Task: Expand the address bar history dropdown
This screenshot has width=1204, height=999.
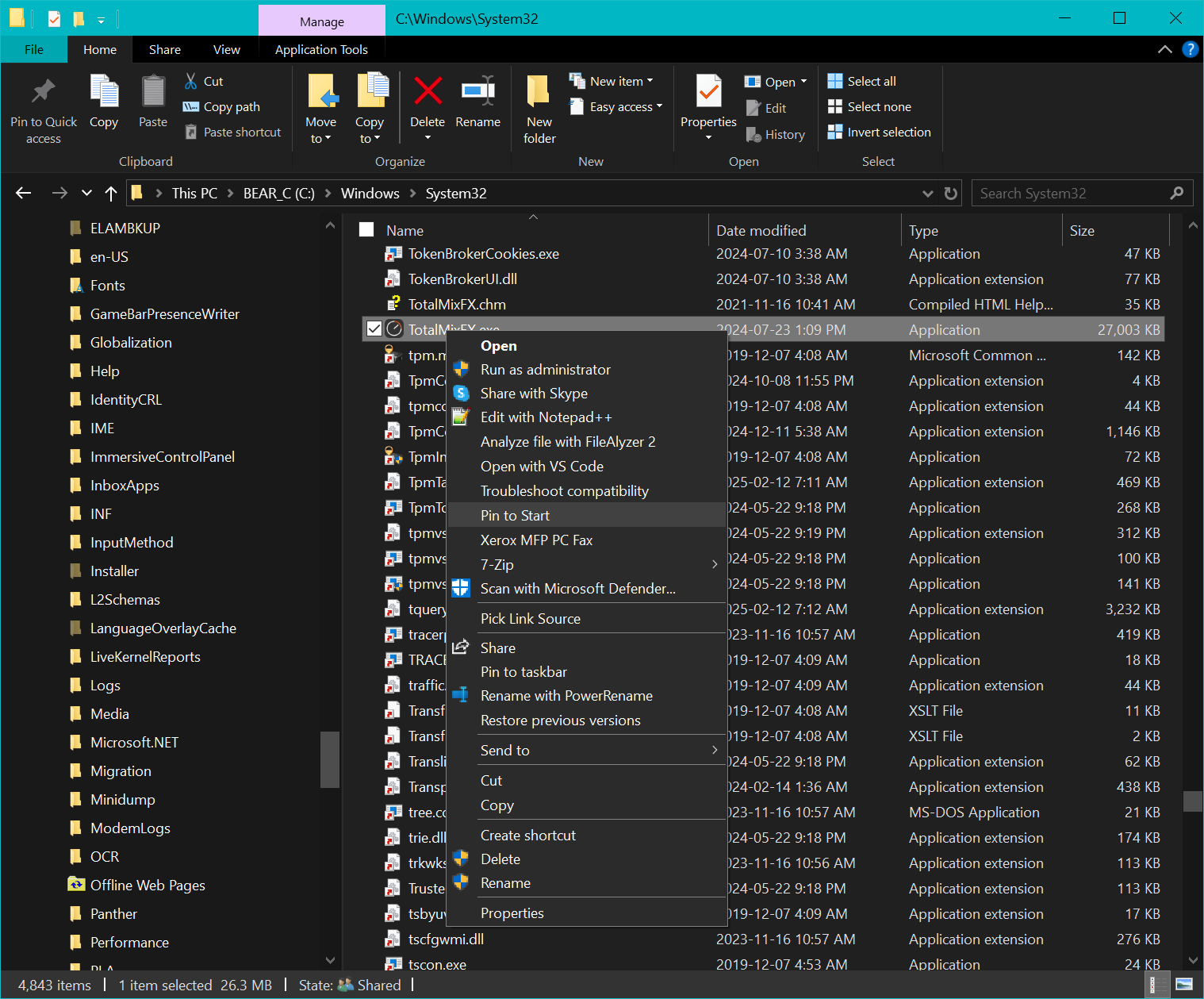Action: 927,194
